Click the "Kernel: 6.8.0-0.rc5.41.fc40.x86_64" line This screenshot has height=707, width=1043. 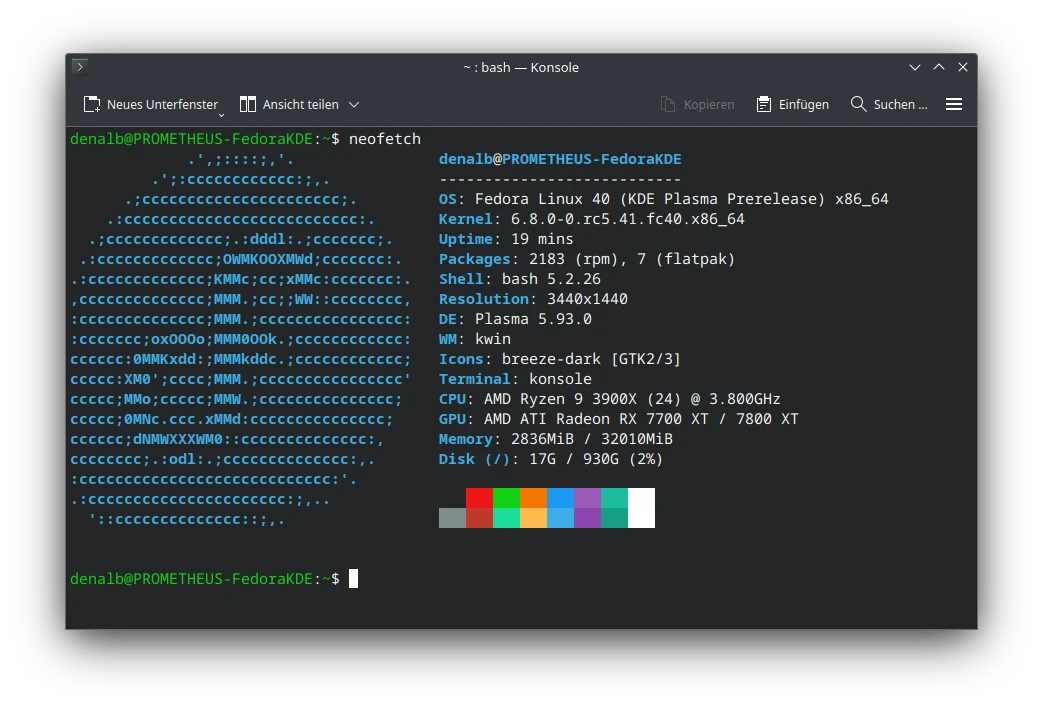591,219
